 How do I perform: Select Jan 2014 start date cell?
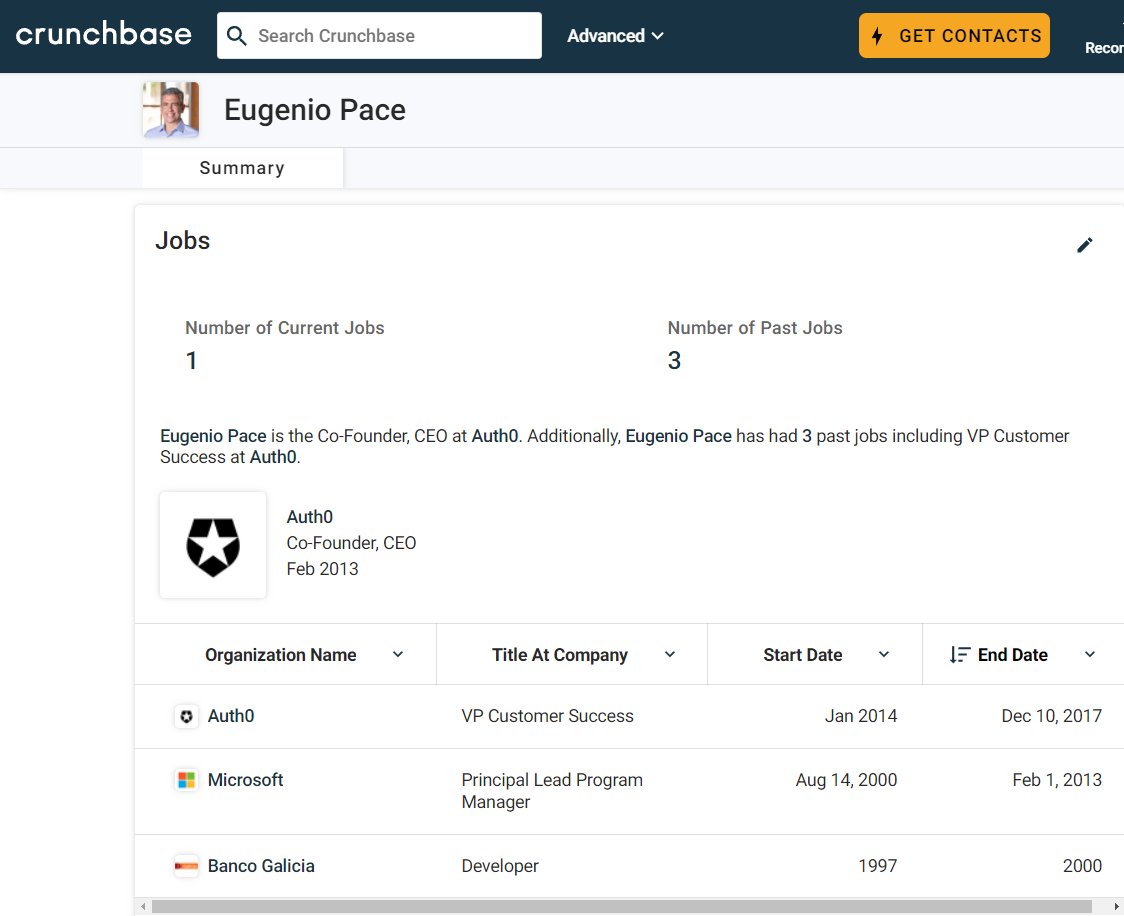[x=861, y=716]
